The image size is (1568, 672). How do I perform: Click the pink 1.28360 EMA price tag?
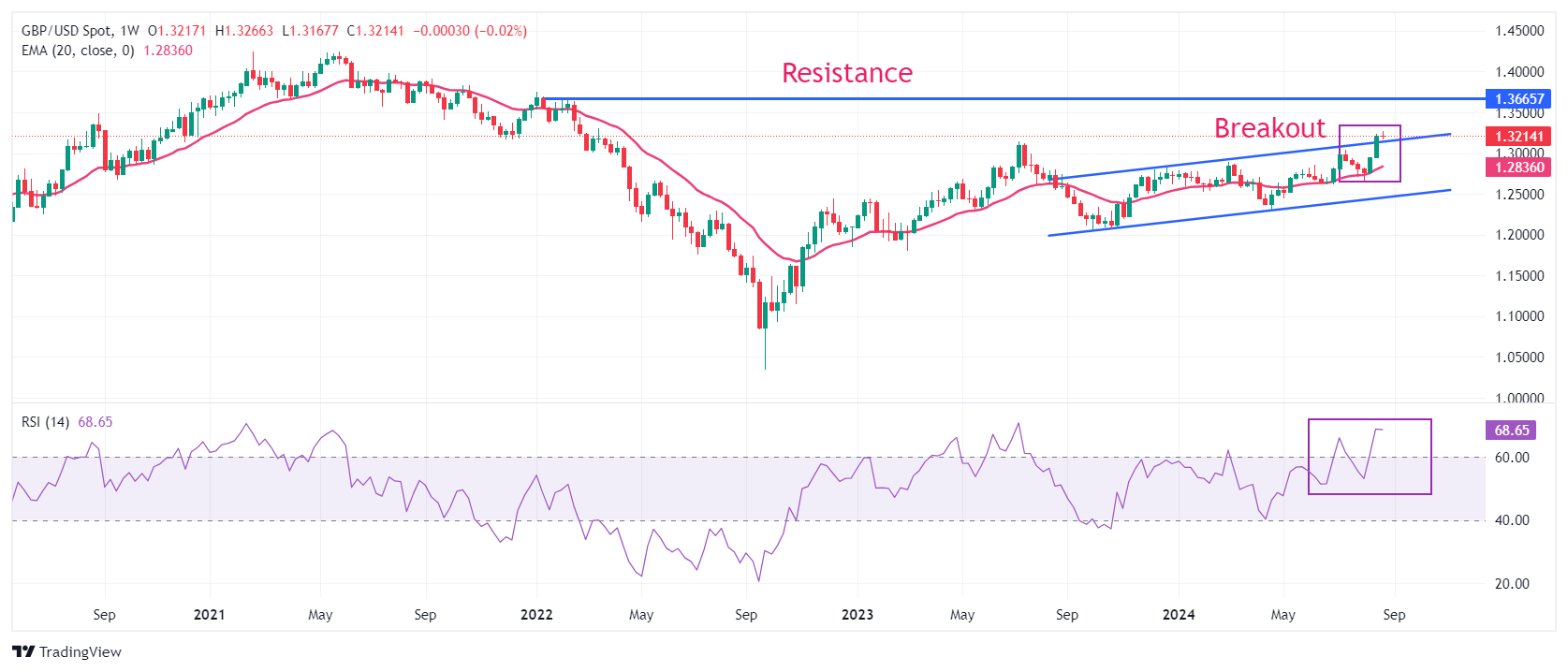1517,168
